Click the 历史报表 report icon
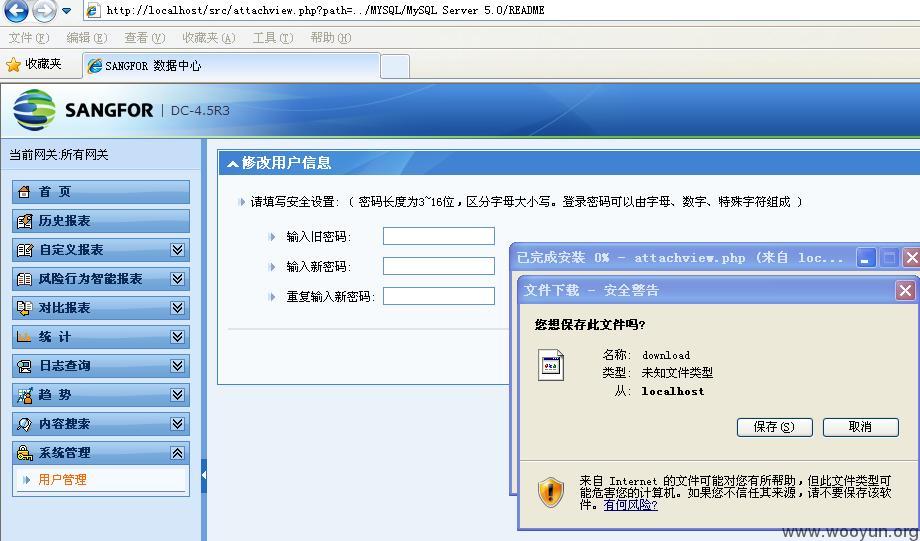 tap(25, 221)
